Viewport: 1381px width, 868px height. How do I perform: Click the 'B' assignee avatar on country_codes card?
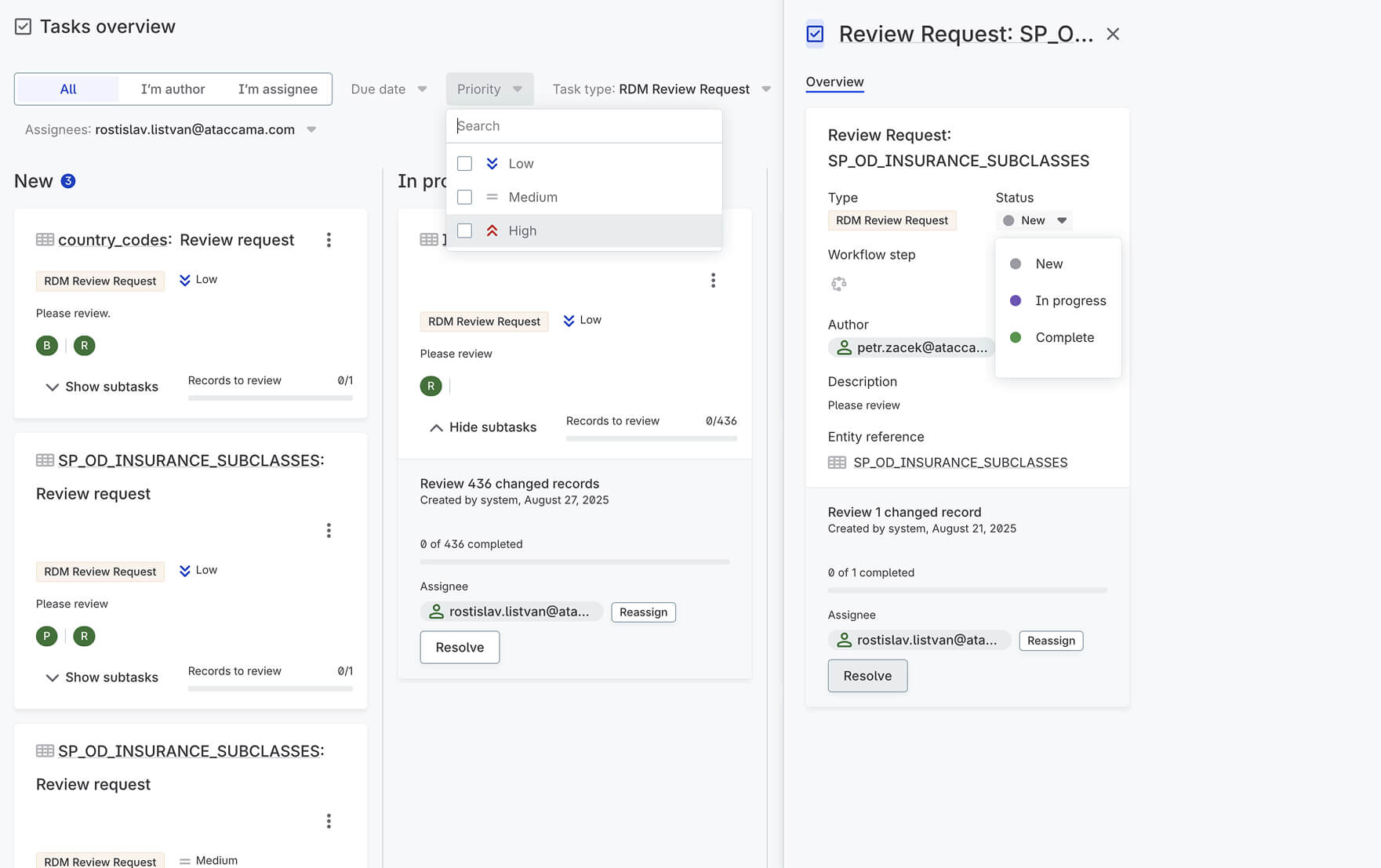pyautogui.click(x=47, y=346)
